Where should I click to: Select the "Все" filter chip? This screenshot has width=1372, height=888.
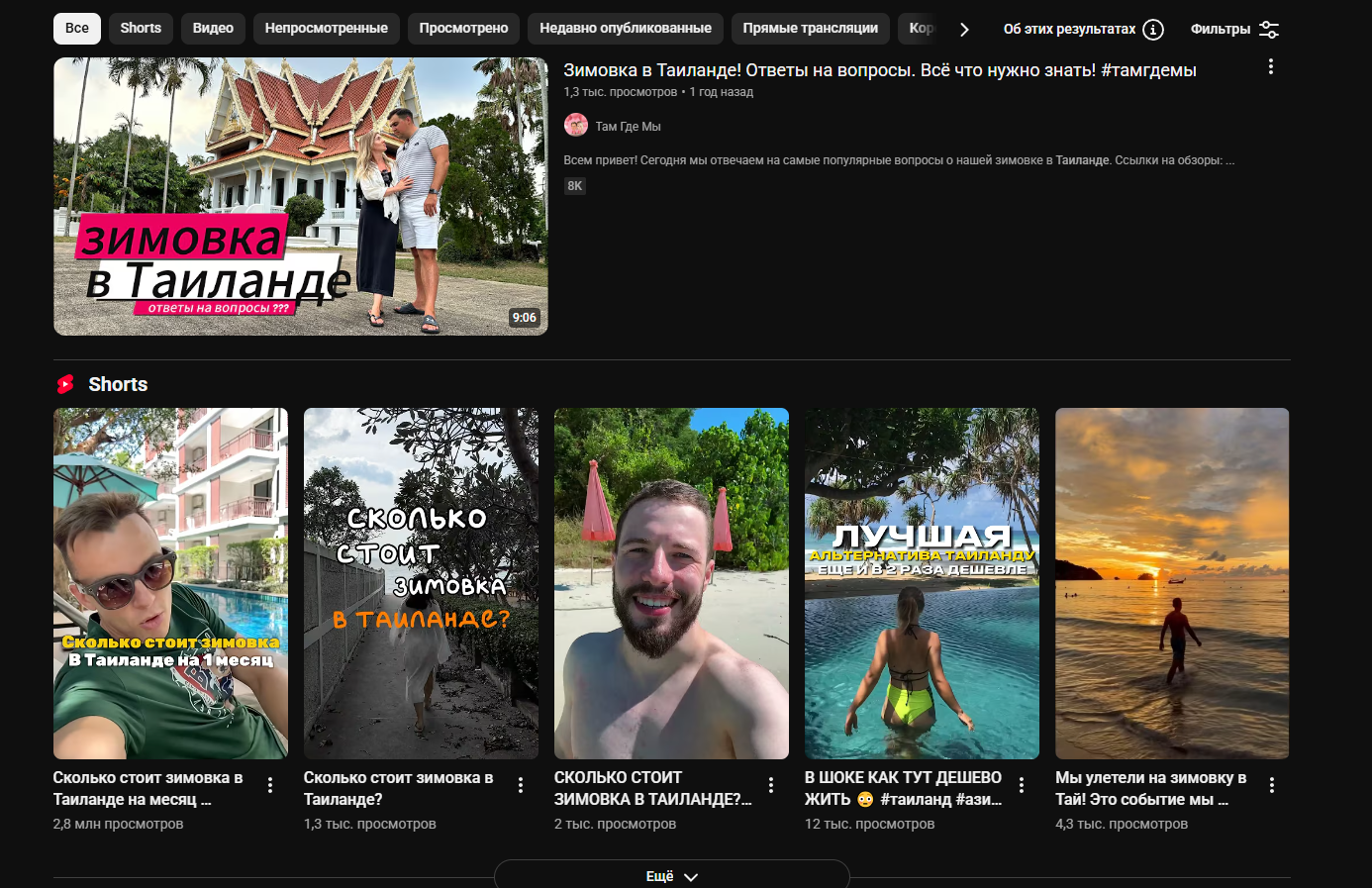[77, 29]
